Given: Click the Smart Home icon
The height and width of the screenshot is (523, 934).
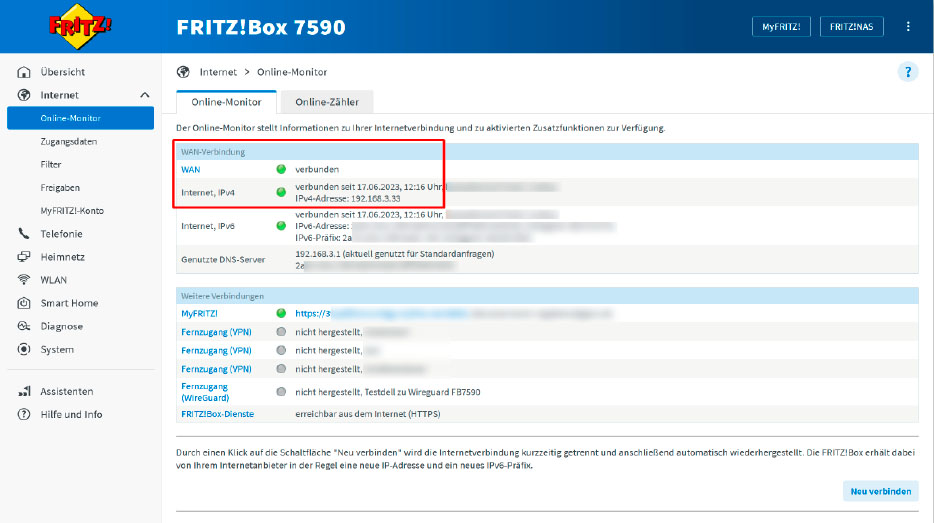Looking at the screenshot, I should (x=24, y=303).
